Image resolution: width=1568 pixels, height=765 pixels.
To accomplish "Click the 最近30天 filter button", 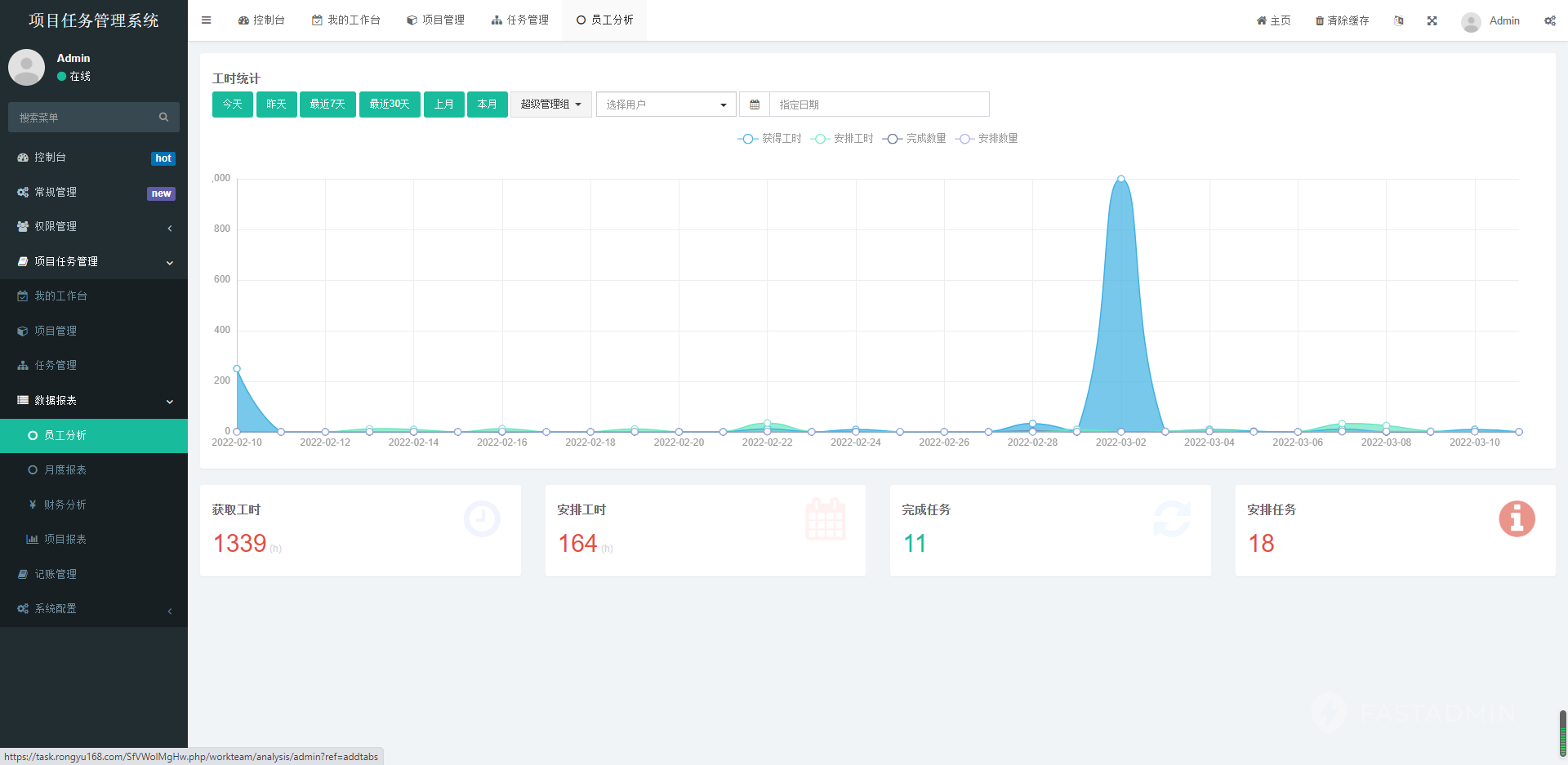I will 390,105.
